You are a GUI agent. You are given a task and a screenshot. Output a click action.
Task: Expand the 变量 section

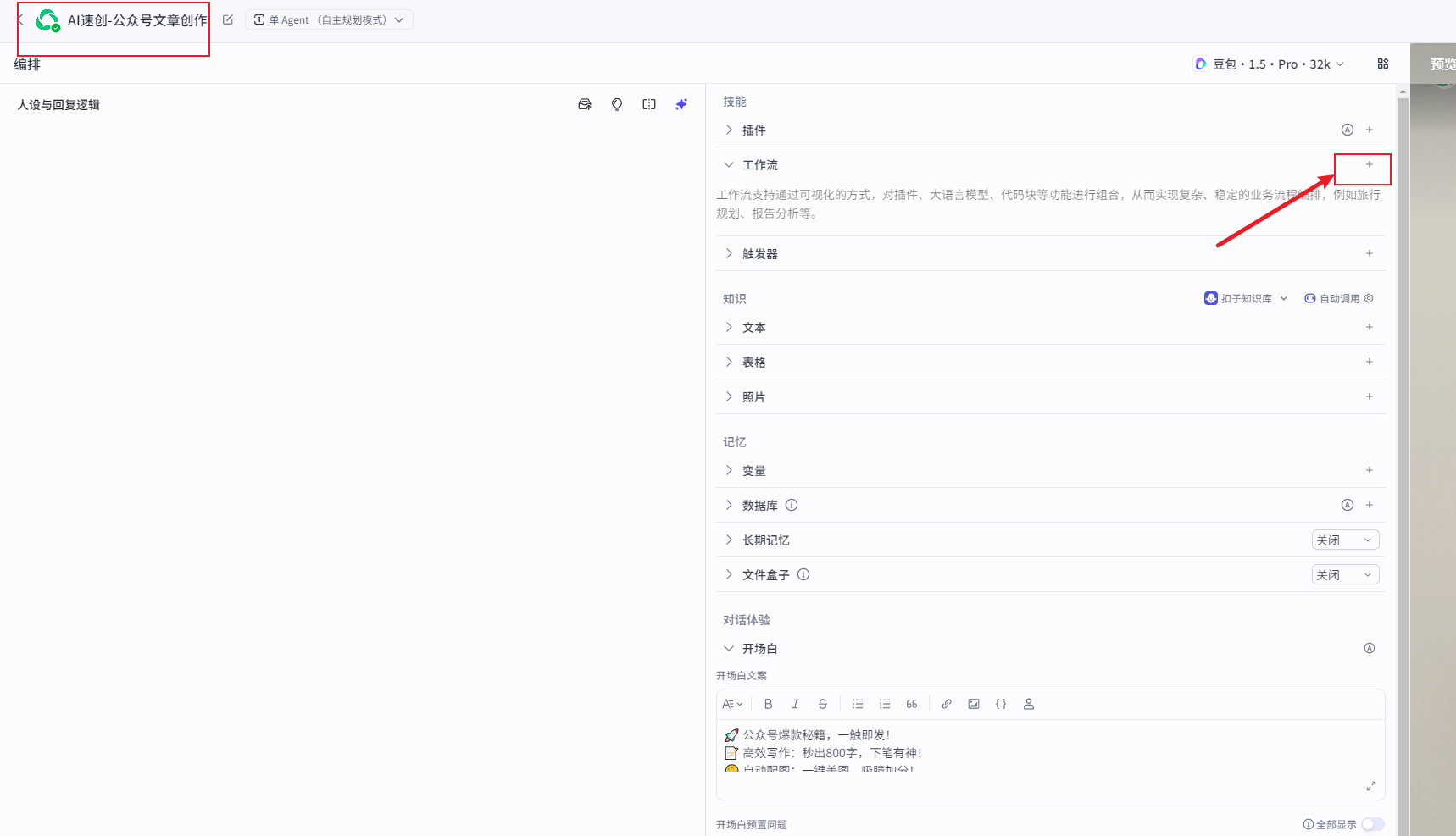[729, 470]
